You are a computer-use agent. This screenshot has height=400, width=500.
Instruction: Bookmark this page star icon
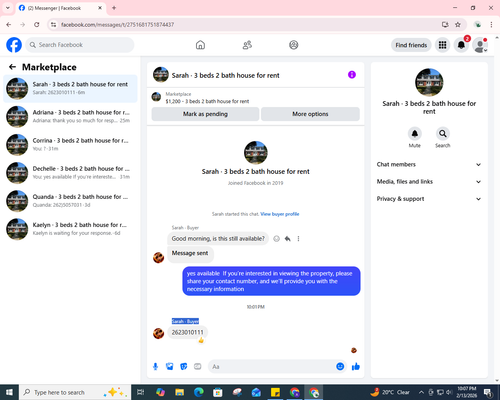(x=458, y=25)
